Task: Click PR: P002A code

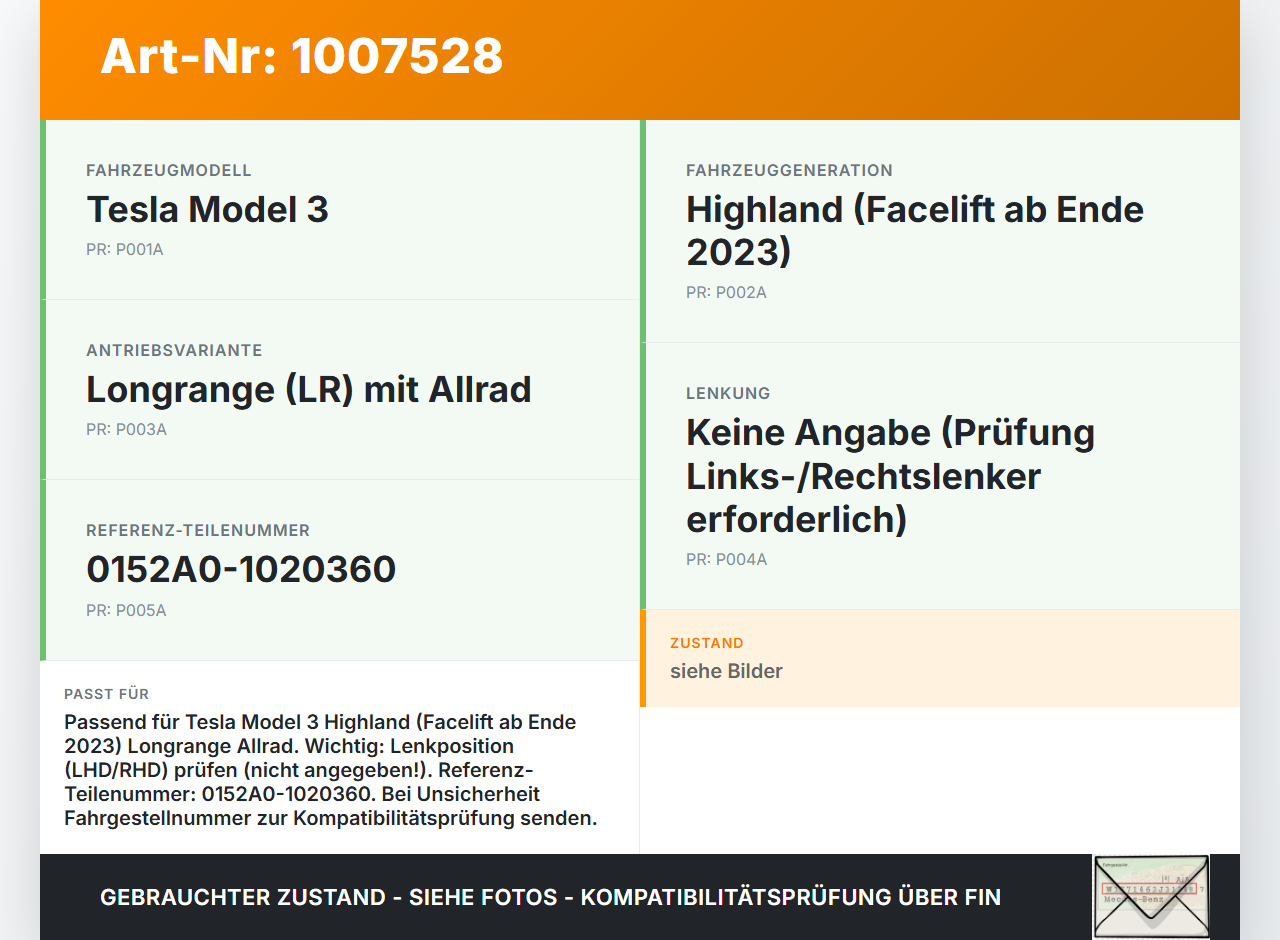Action: [726, 292]
